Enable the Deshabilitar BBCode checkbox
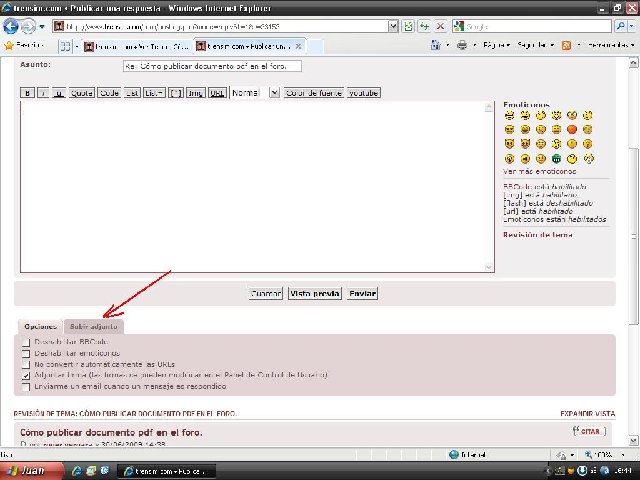 (x=26, y=342)
